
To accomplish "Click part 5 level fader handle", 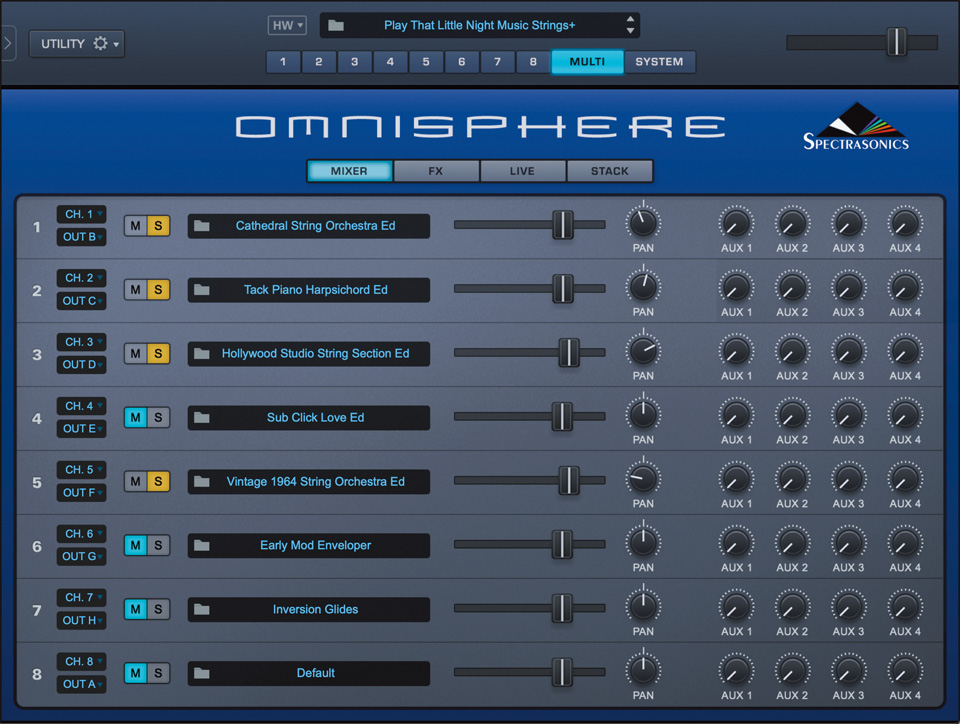I will pyautogui.click(x=569, y=480).
